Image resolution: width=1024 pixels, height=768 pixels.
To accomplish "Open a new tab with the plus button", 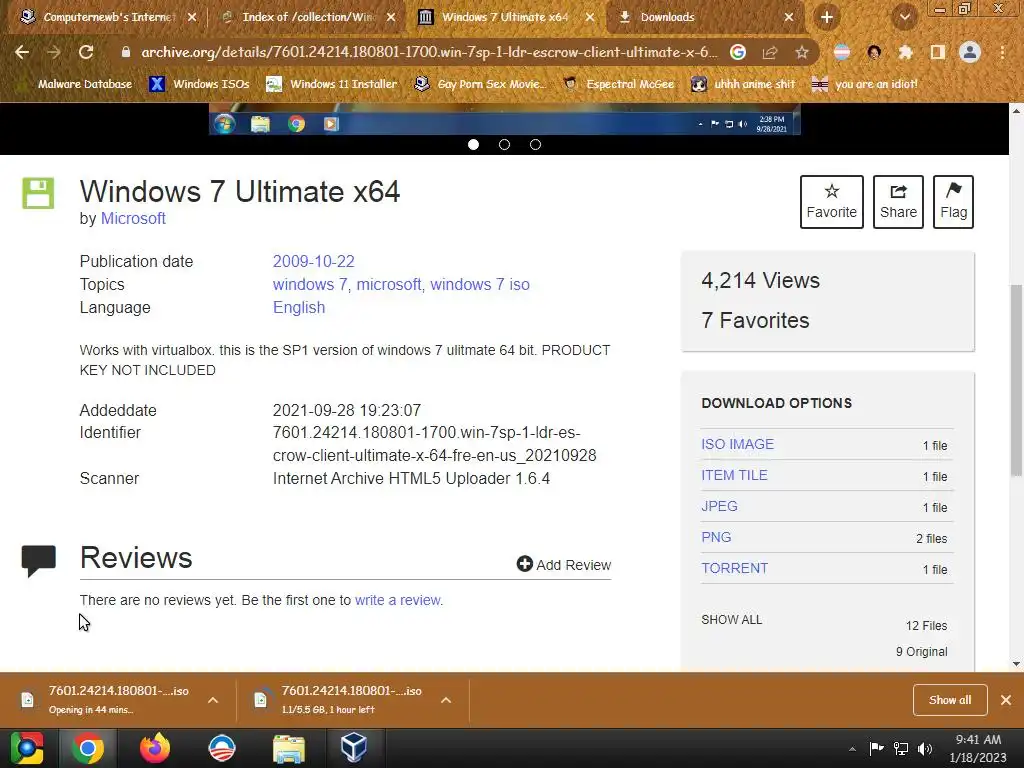I will pyautogui.click(x=827, y=17).
